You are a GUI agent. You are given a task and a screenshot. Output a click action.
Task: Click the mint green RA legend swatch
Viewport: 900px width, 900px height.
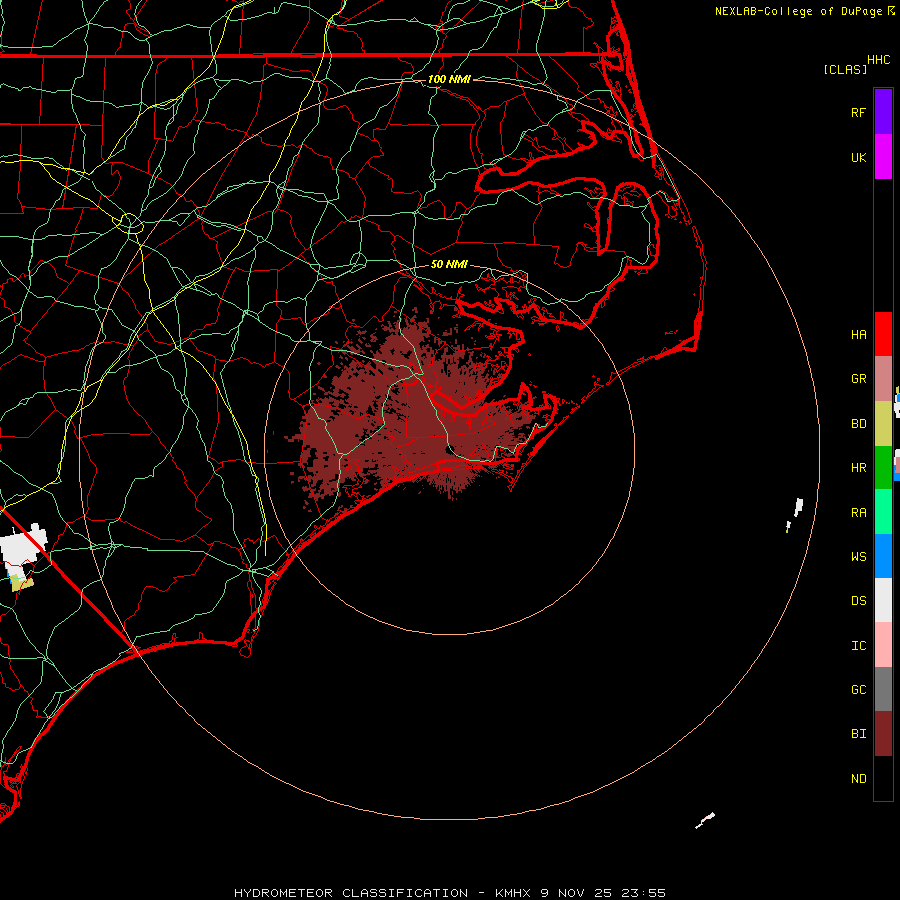coord(883,512)
